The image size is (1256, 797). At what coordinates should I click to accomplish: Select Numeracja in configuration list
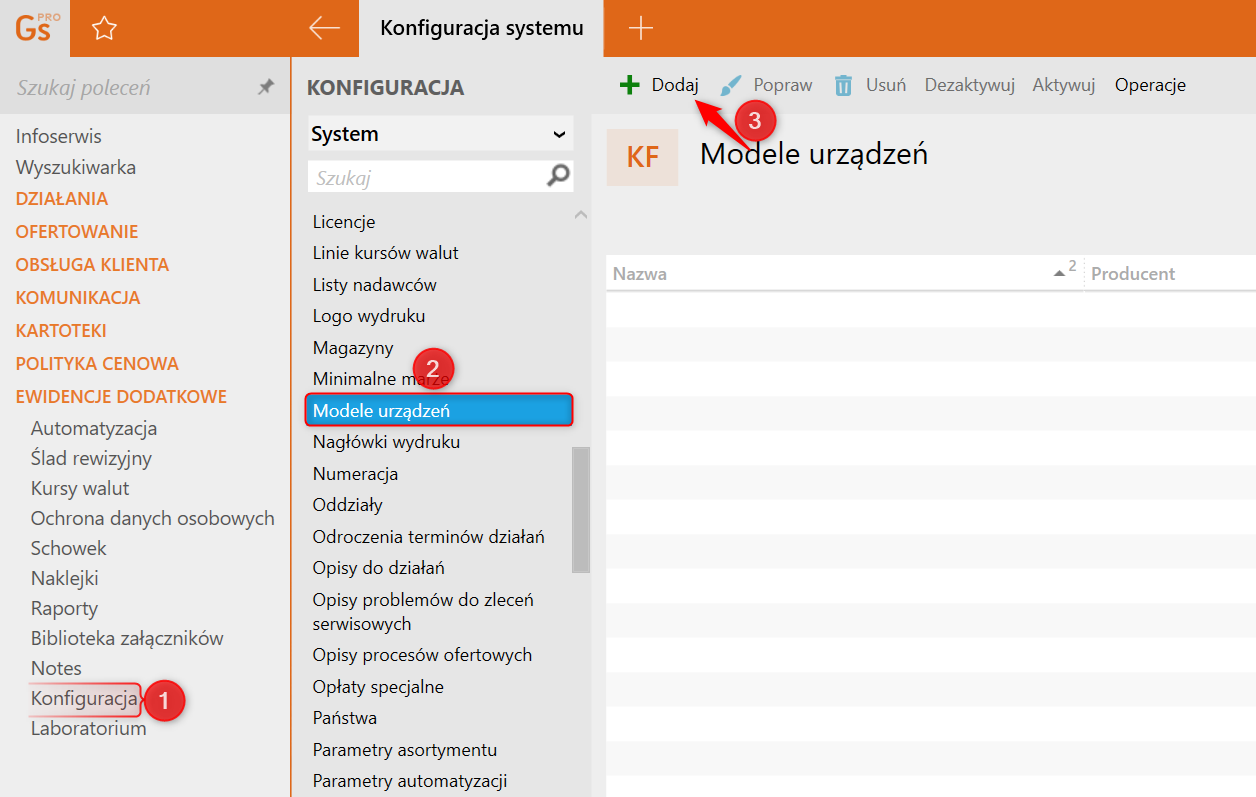point(355,473)
